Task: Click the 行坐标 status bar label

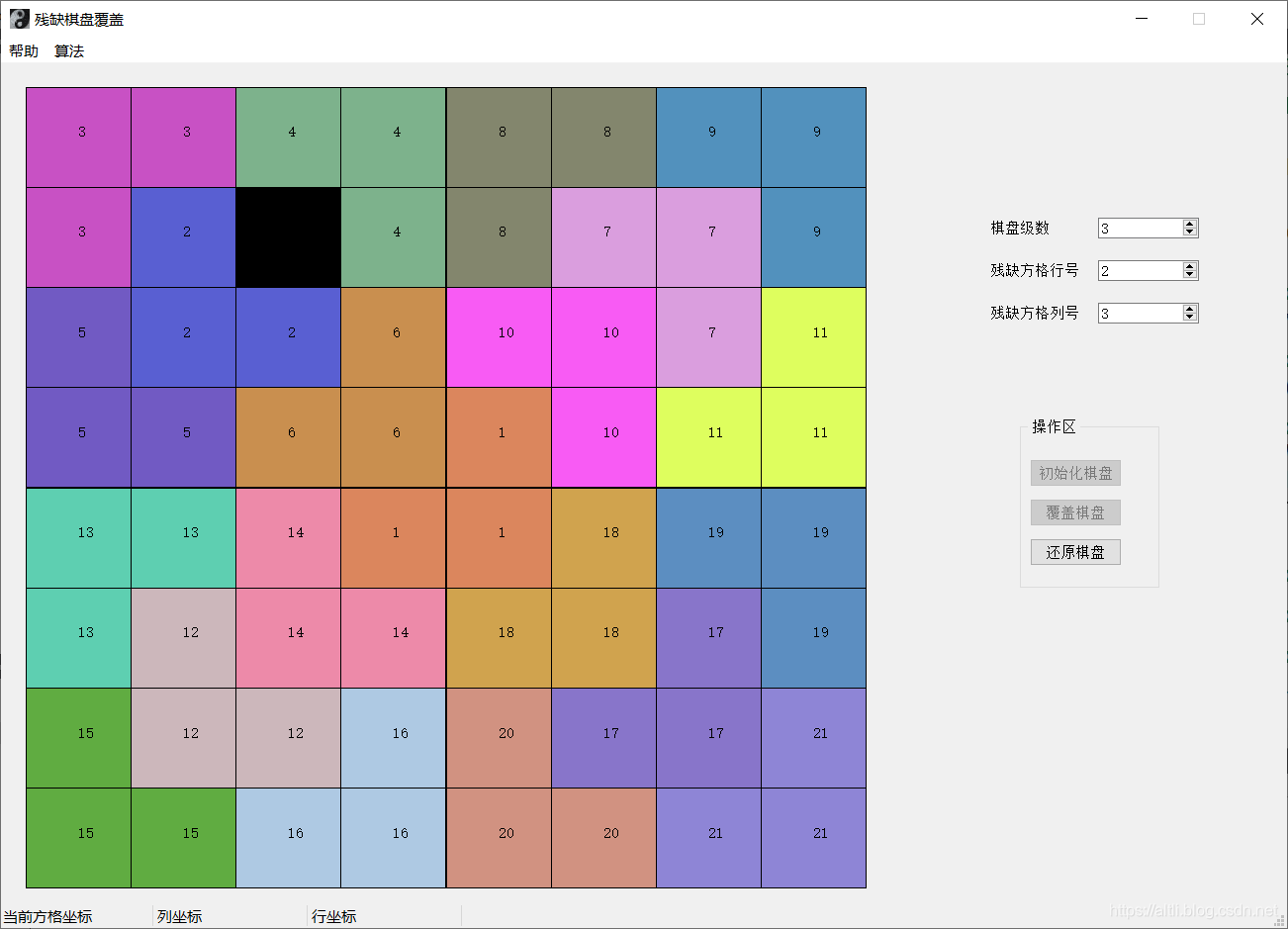Action: tap(333, 916)
